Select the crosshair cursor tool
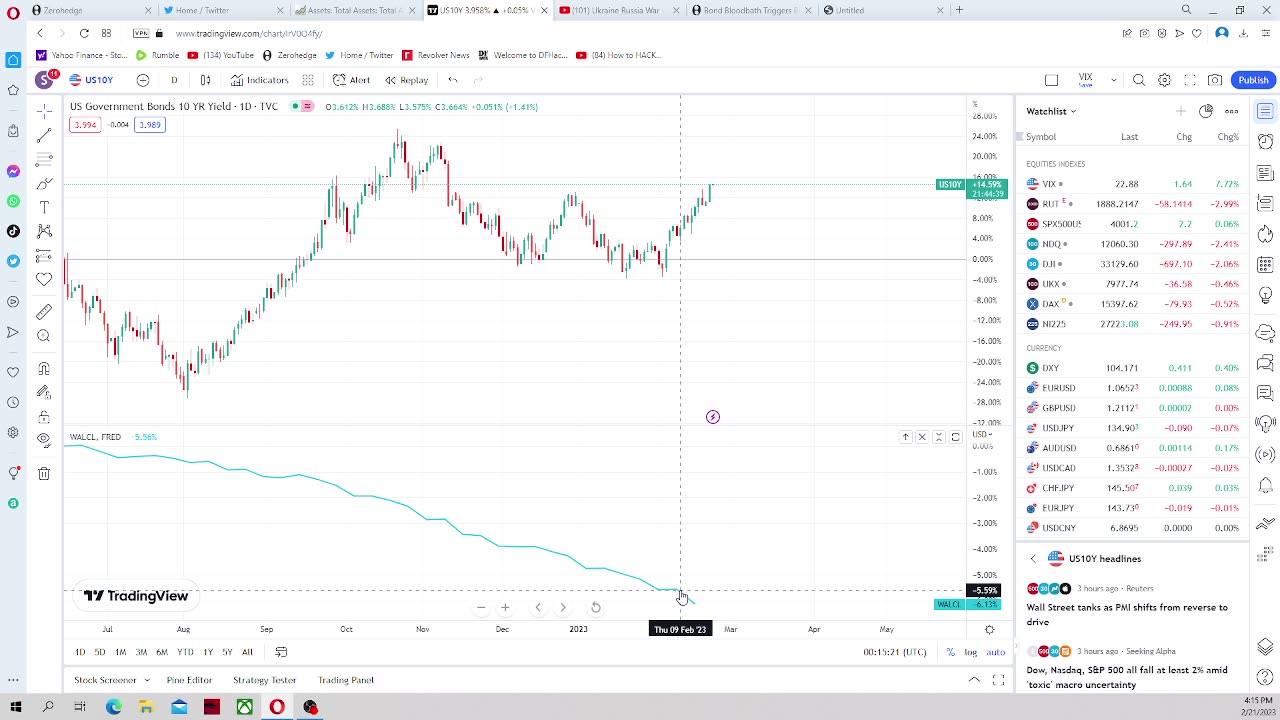 coord(44,111)
